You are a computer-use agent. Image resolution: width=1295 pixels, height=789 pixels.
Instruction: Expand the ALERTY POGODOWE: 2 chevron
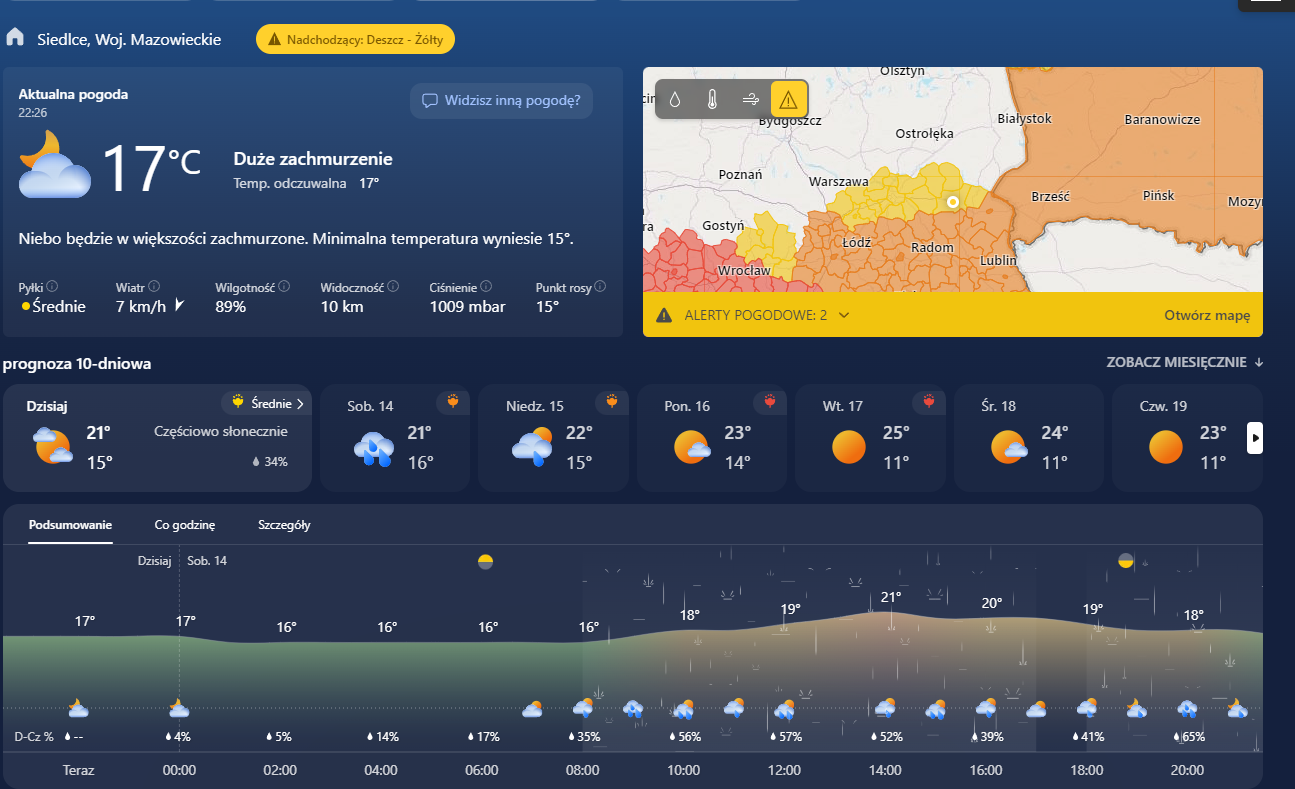844,315
